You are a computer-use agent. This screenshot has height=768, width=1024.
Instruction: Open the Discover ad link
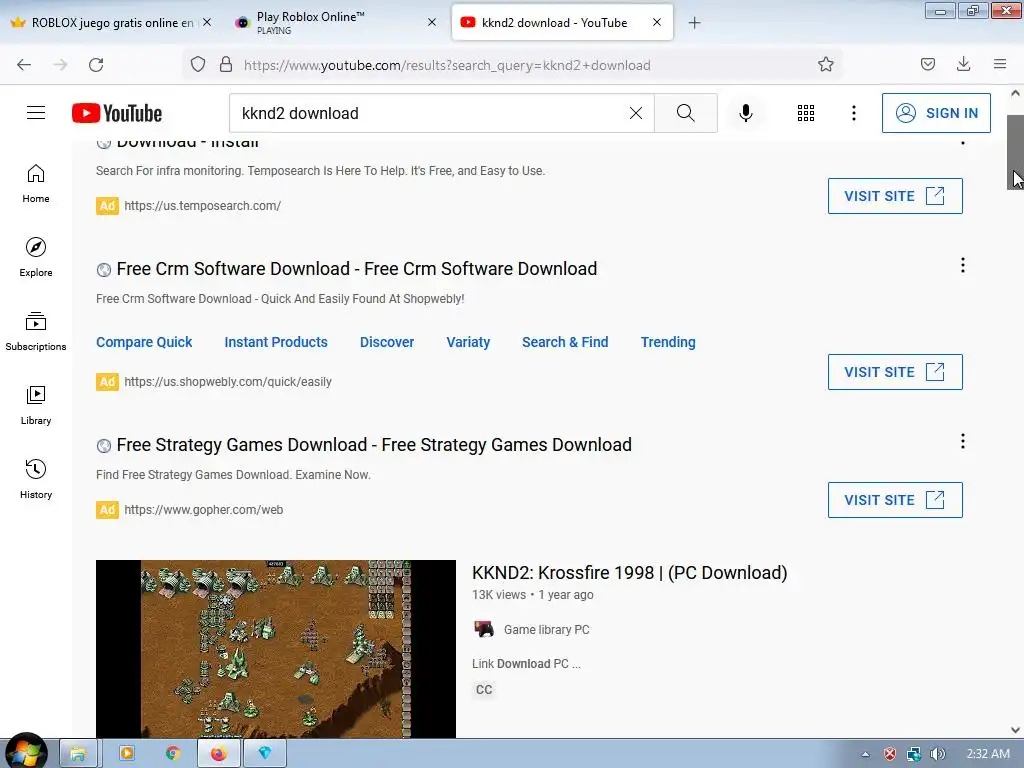tap(387, 342)
